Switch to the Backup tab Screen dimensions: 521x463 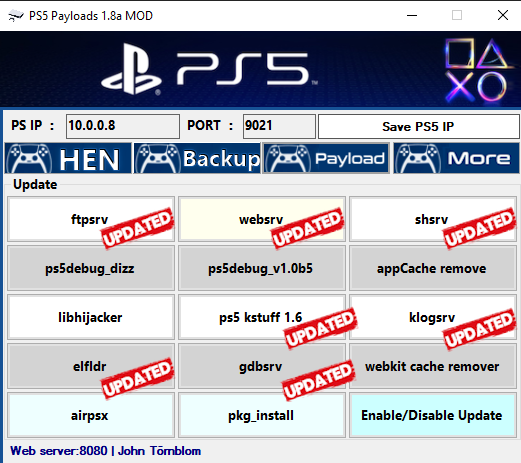[x=197, y=158]
